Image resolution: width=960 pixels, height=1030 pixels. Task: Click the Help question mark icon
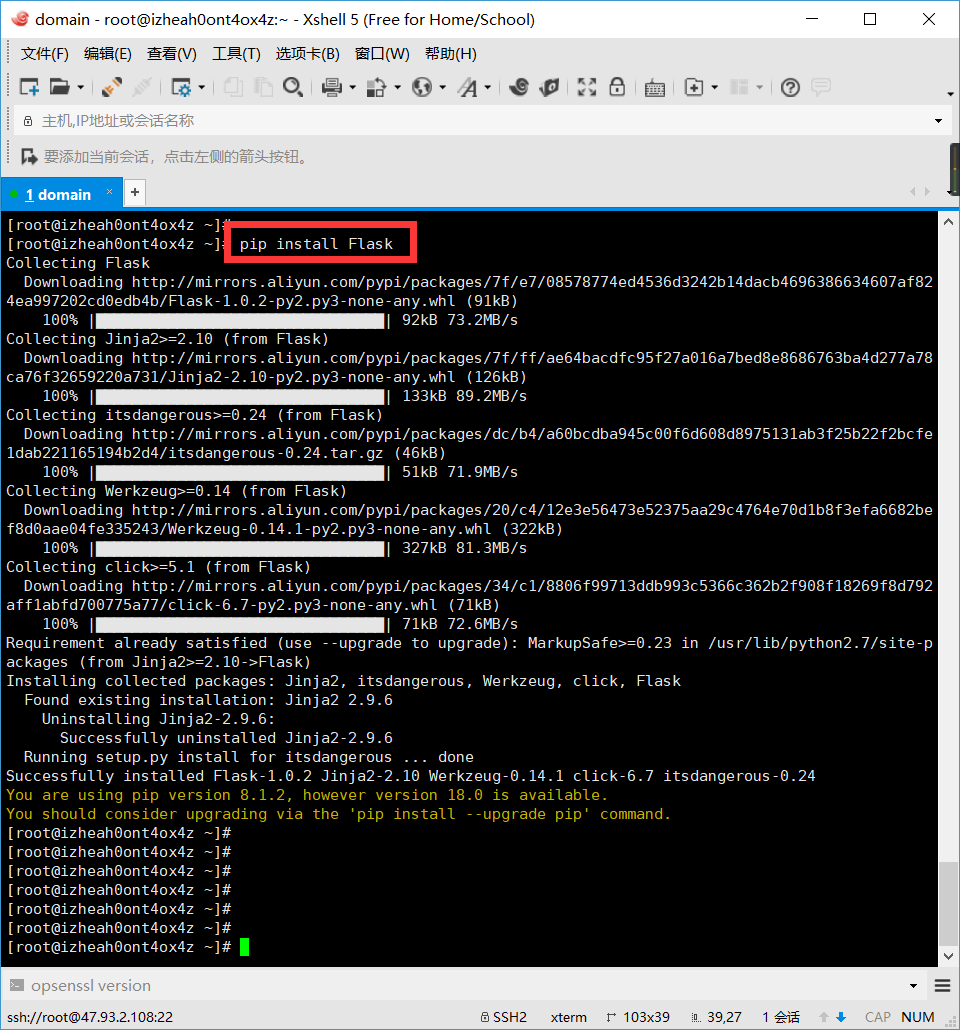point(790,87)
